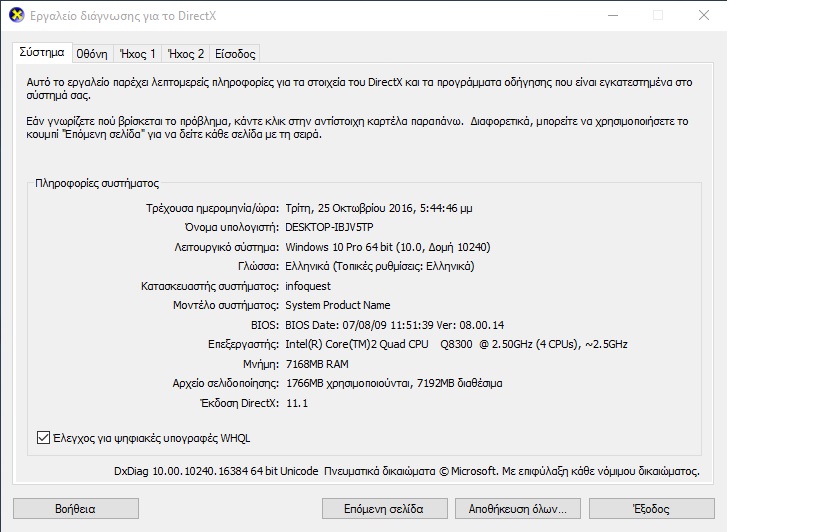Click the BIOS date value
816x532 pixels.
click(394, 325)
